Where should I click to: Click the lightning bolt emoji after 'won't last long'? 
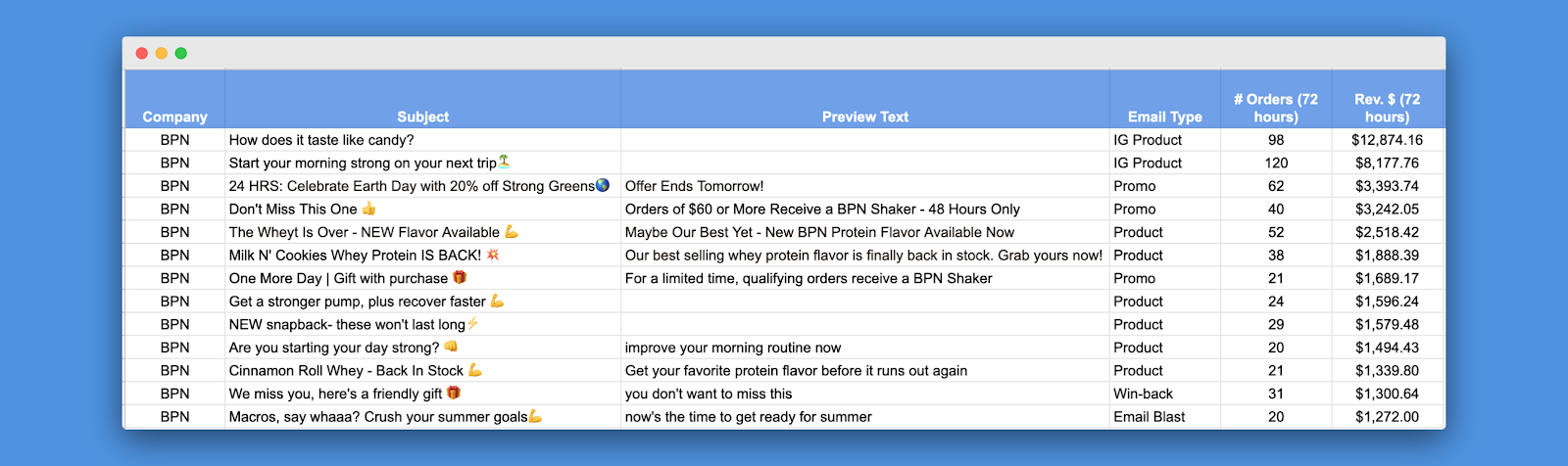click(473, 324)
